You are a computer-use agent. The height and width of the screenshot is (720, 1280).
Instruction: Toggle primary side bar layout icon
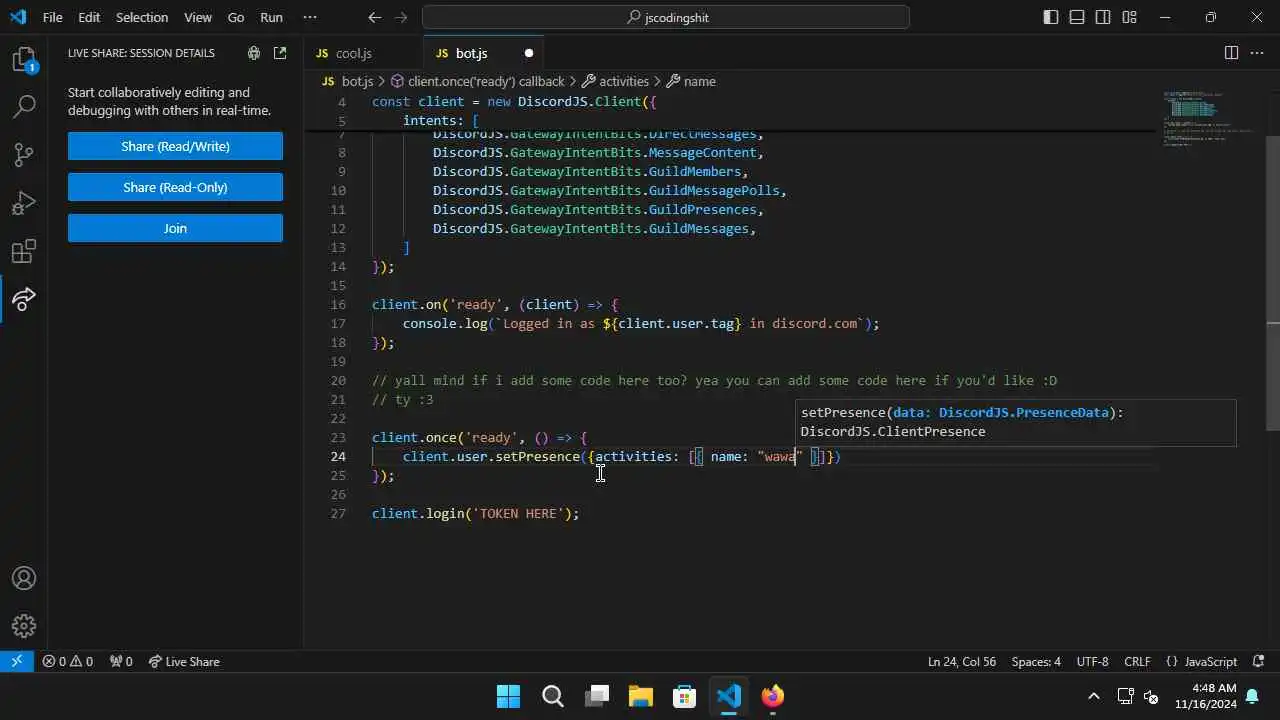coord(1051,17)
